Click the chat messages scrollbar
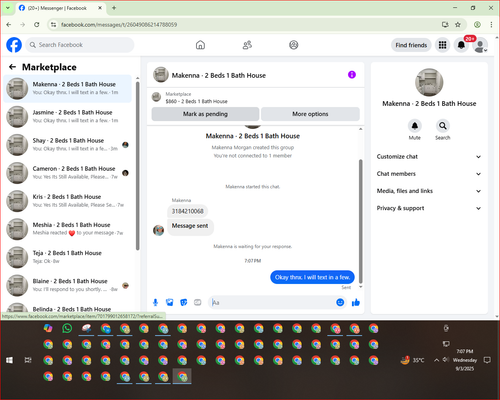Screen dimensions: 500x400 click(x=360, y=222)
